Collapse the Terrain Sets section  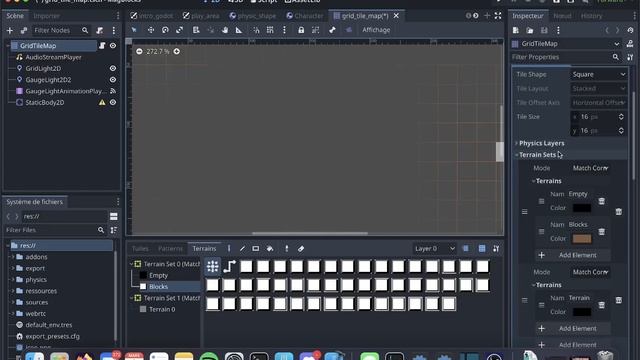pyautogui.click(x=538, y=155)
